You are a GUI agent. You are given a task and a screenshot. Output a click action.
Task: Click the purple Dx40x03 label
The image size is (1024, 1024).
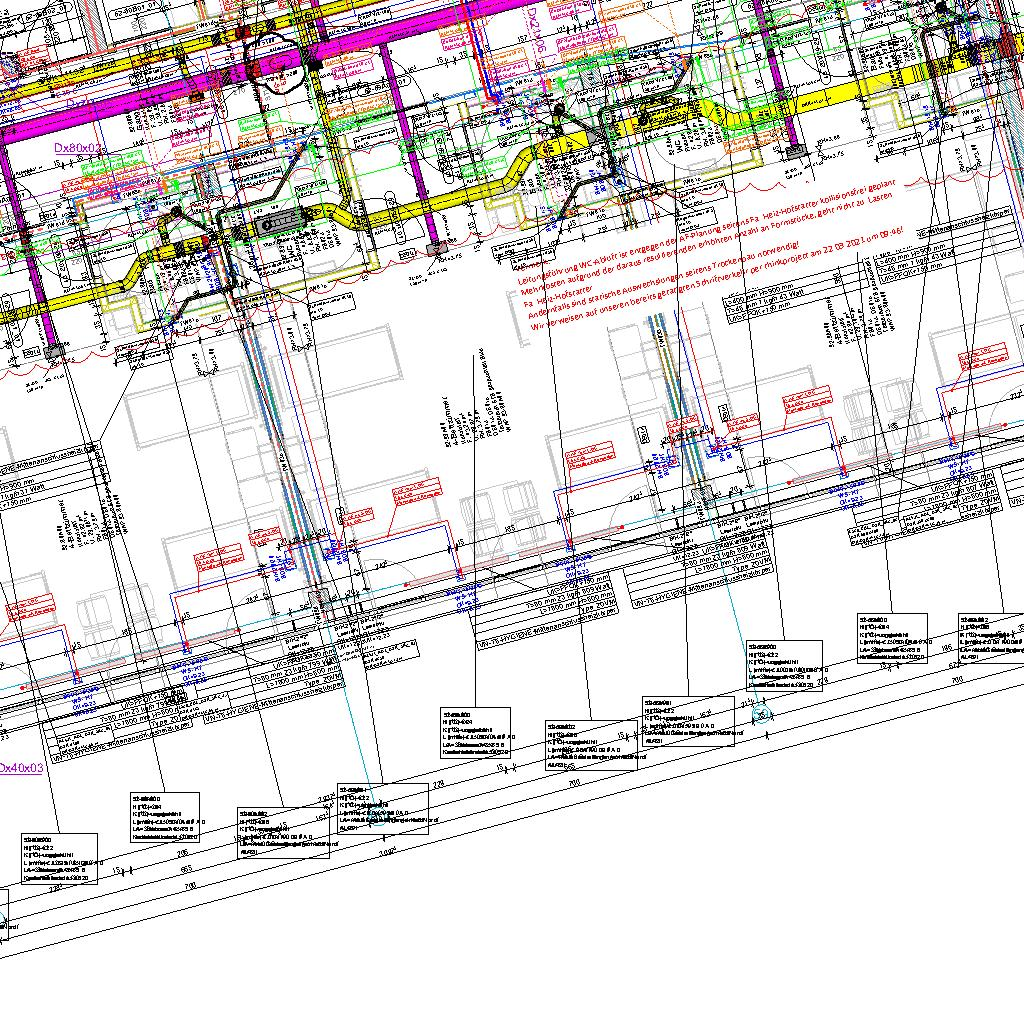(x=20, y=767)
